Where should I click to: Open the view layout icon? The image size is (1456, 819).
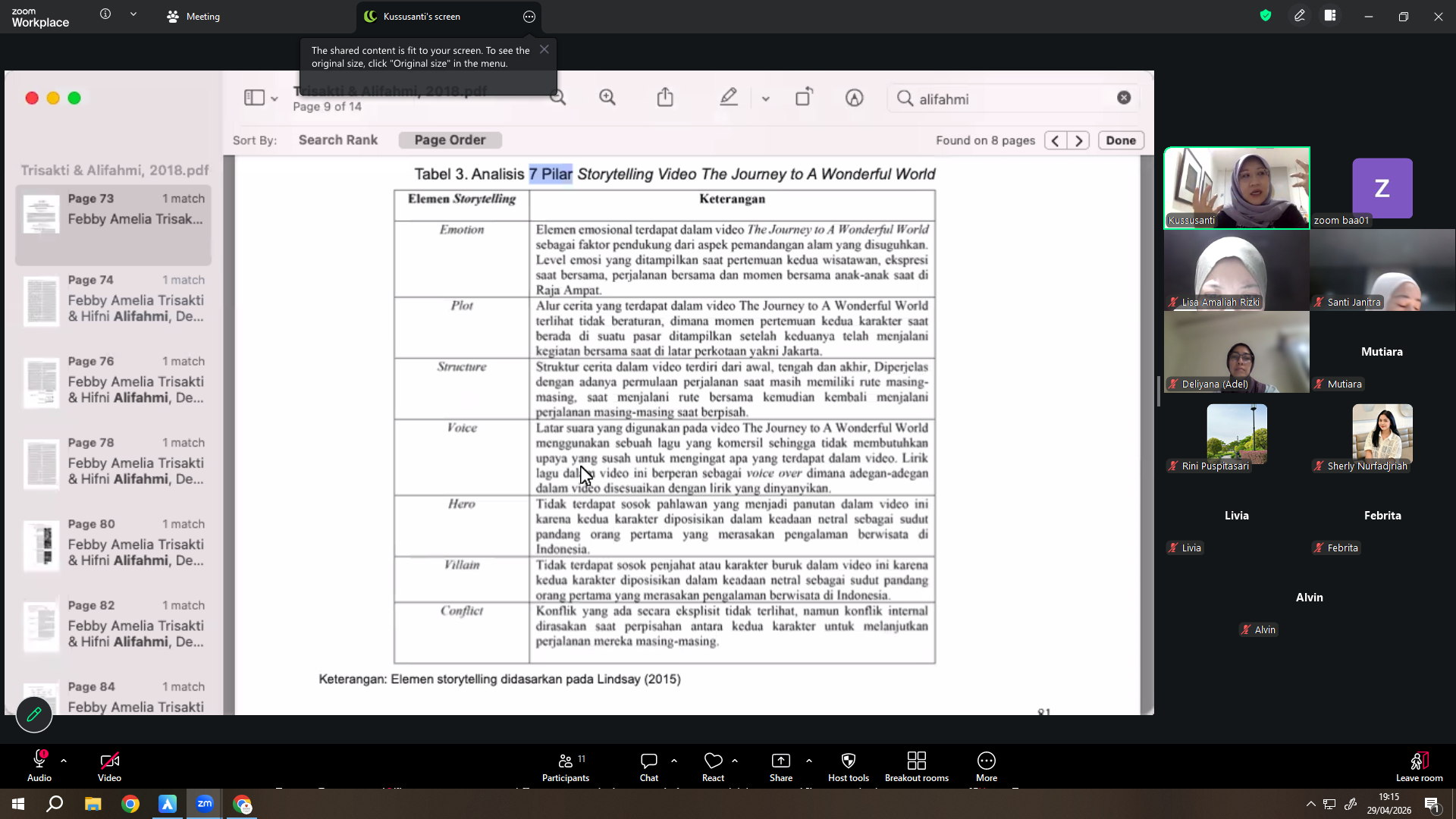(x=1330, y=15)
